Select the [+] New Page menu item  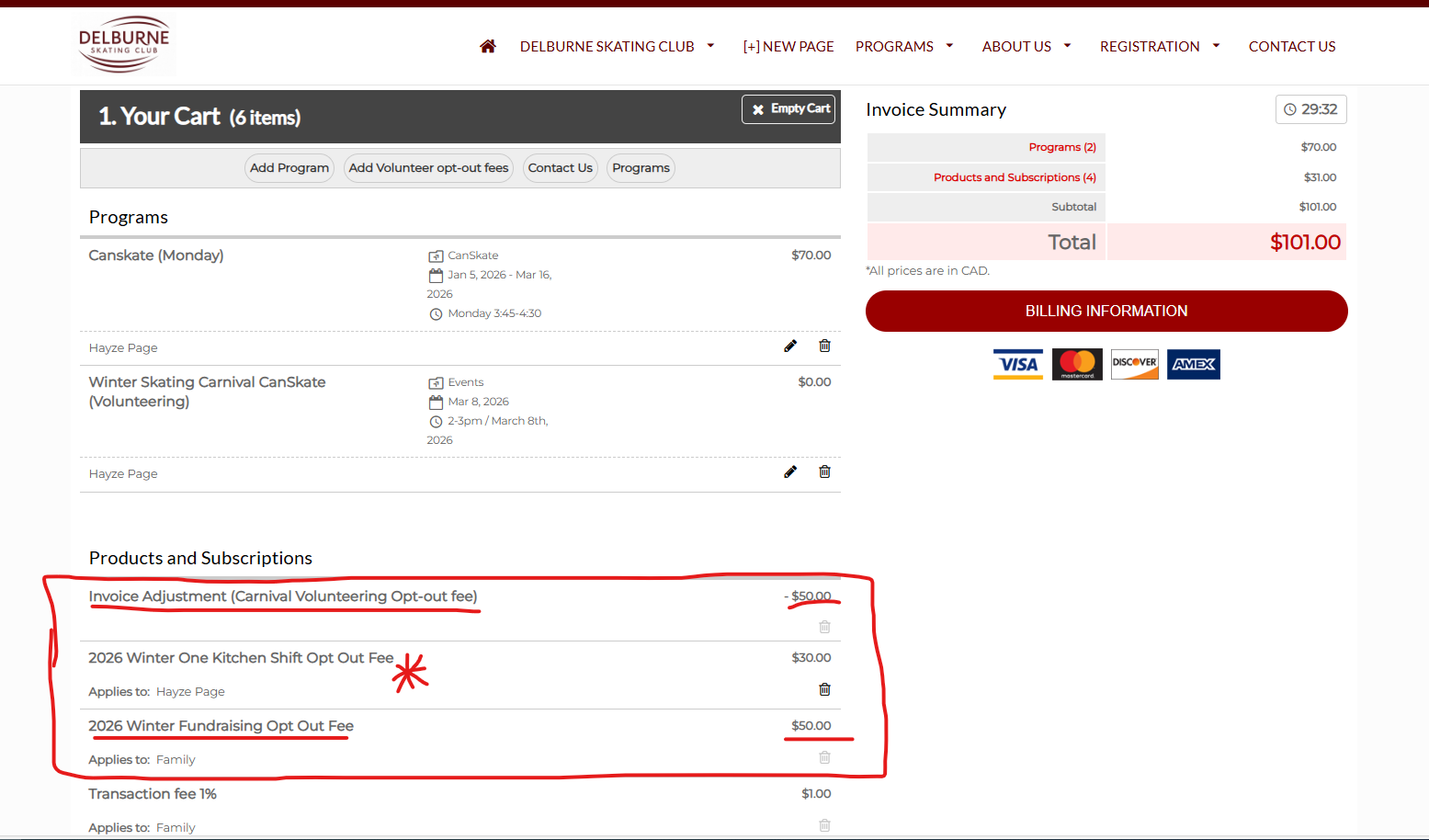[788, 46]
